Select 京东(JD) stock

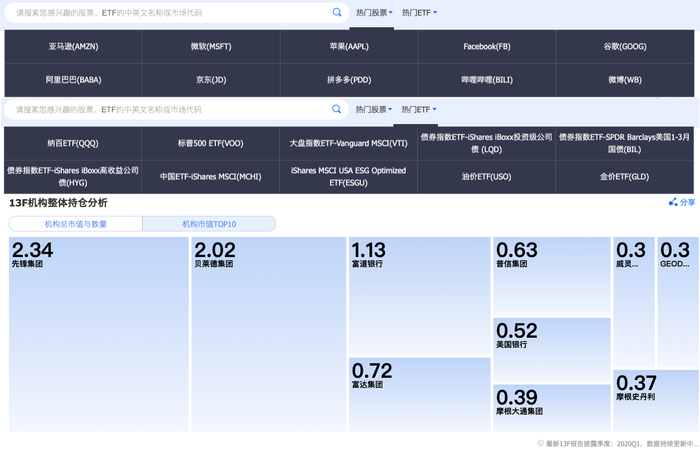(x=211, y=80)
